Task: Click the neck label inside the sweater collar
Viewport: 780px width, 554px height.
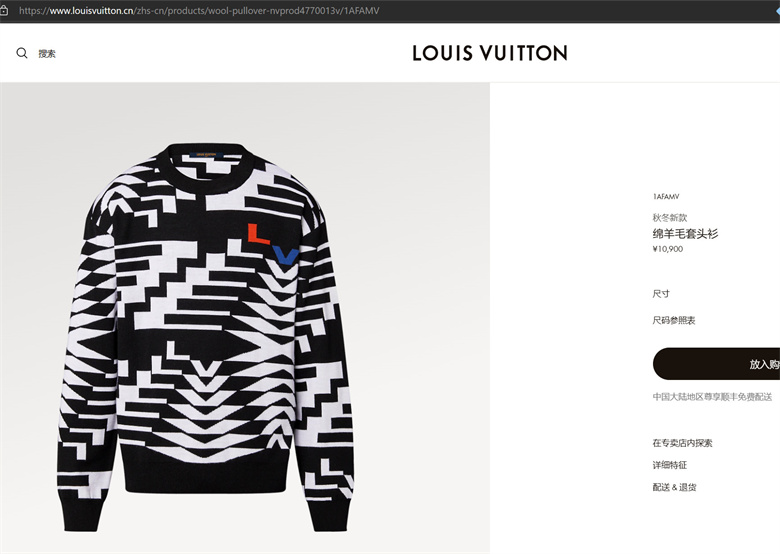Action: click(x=206, y=155)
